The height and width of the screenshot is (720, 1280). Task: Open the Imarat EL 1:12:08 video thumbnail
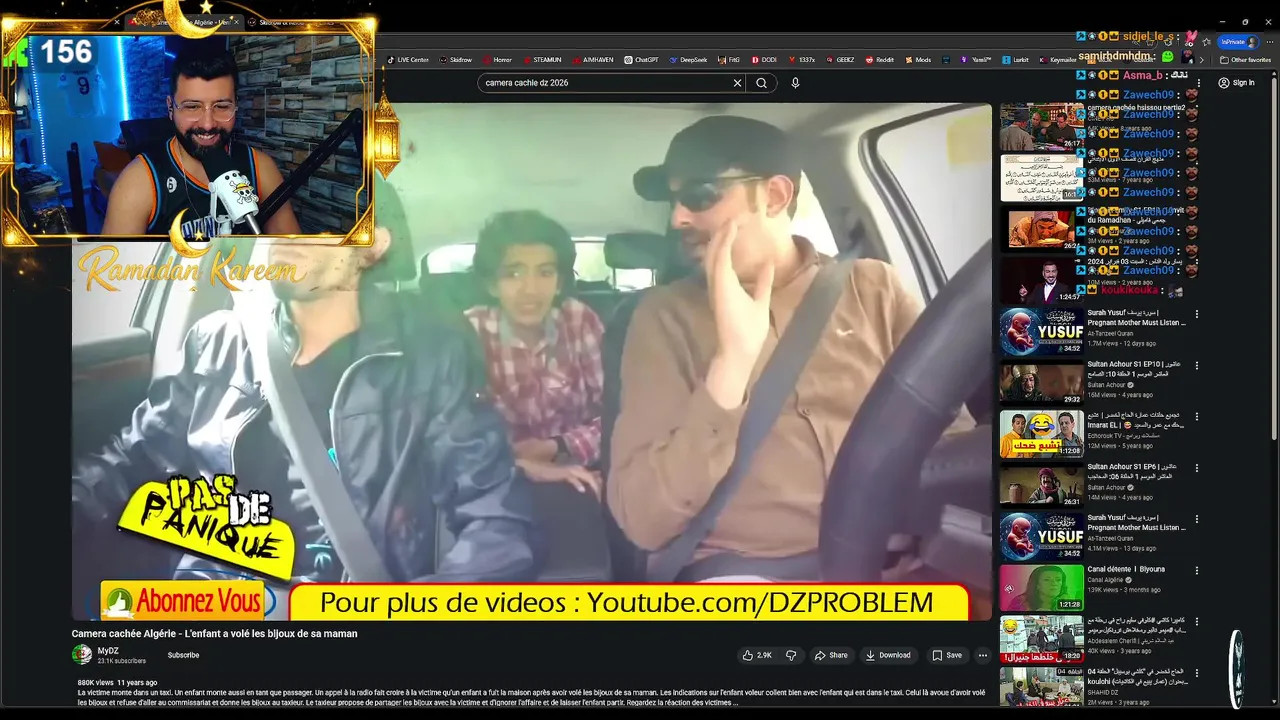point(1041,434)
